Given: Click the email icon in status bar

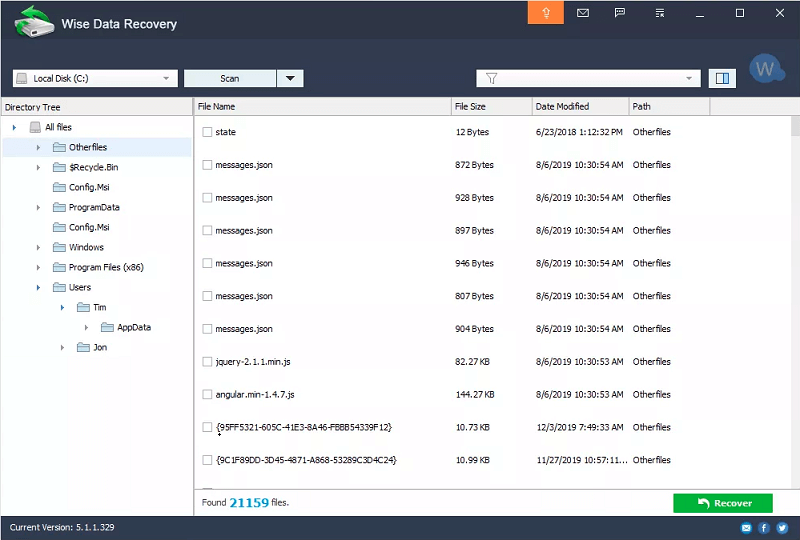Looking at the screenshot, I should point(746,528).
